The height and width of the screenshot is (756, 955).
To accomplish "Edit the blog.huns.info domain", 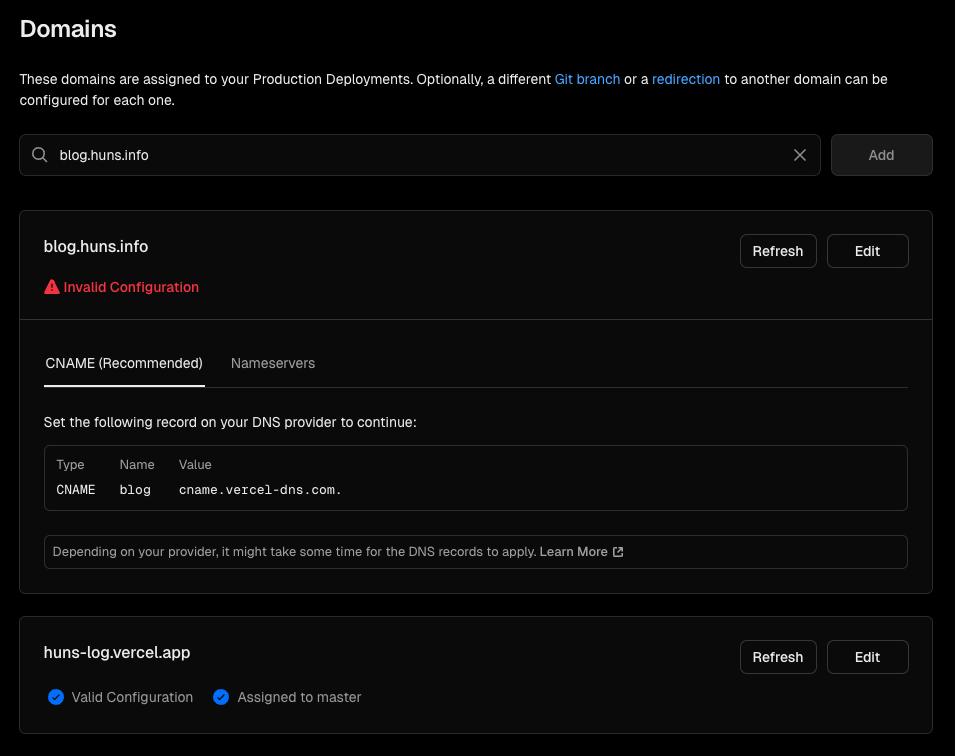I will (x=867, y=251).
